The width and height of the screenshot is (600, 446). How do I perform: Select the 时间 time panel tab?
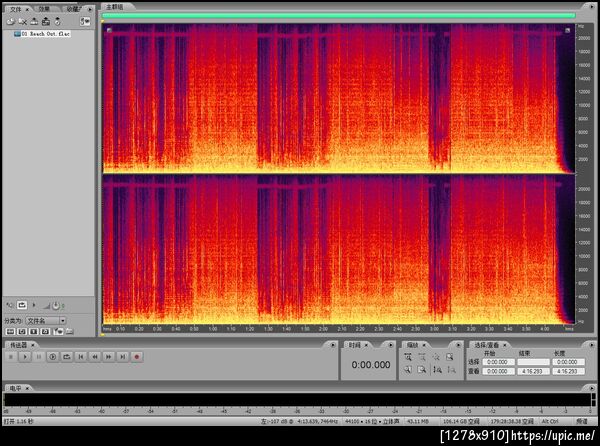click(354, 345)
